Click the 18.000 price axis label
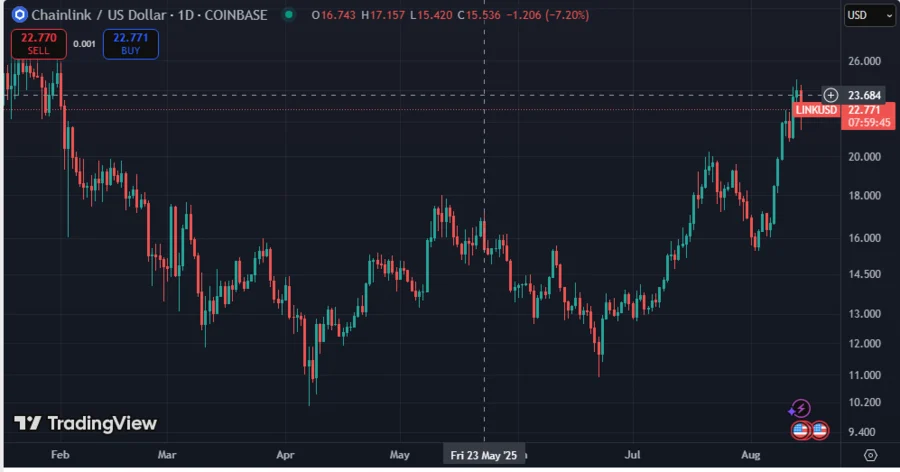 pos(864,196)
